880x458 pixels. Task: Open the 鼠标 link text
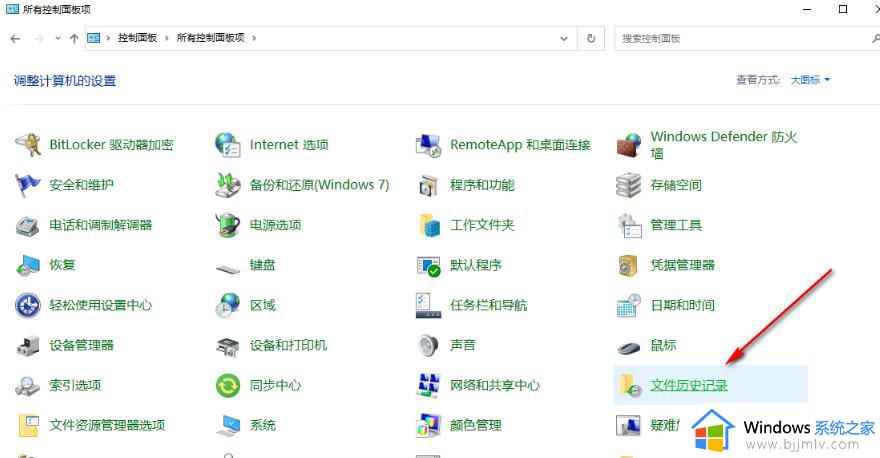pyautogui.click(x=663, y=345)
